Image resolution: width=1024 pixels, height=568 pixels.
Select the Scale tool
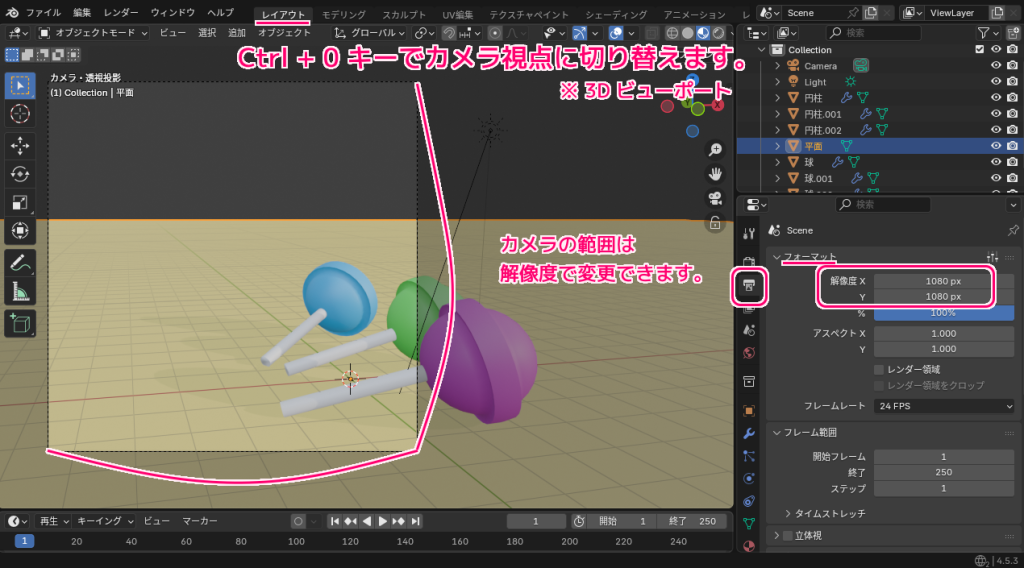click(x=20, y=202)
